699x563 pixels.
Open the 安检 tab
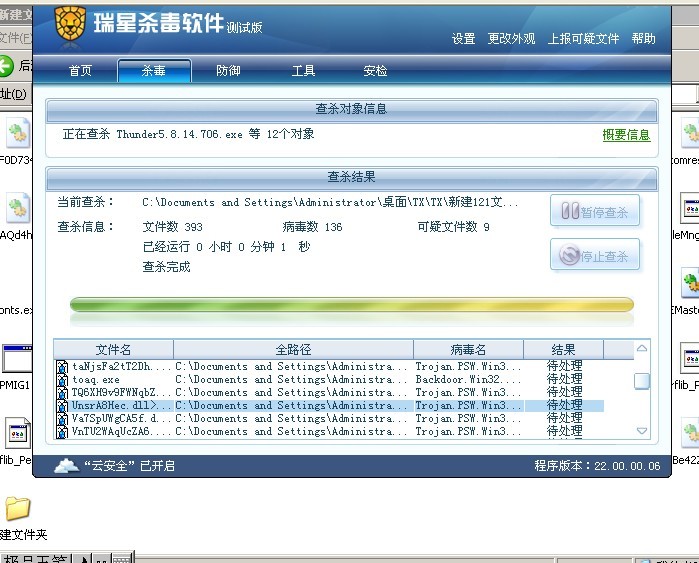(375, 70)
